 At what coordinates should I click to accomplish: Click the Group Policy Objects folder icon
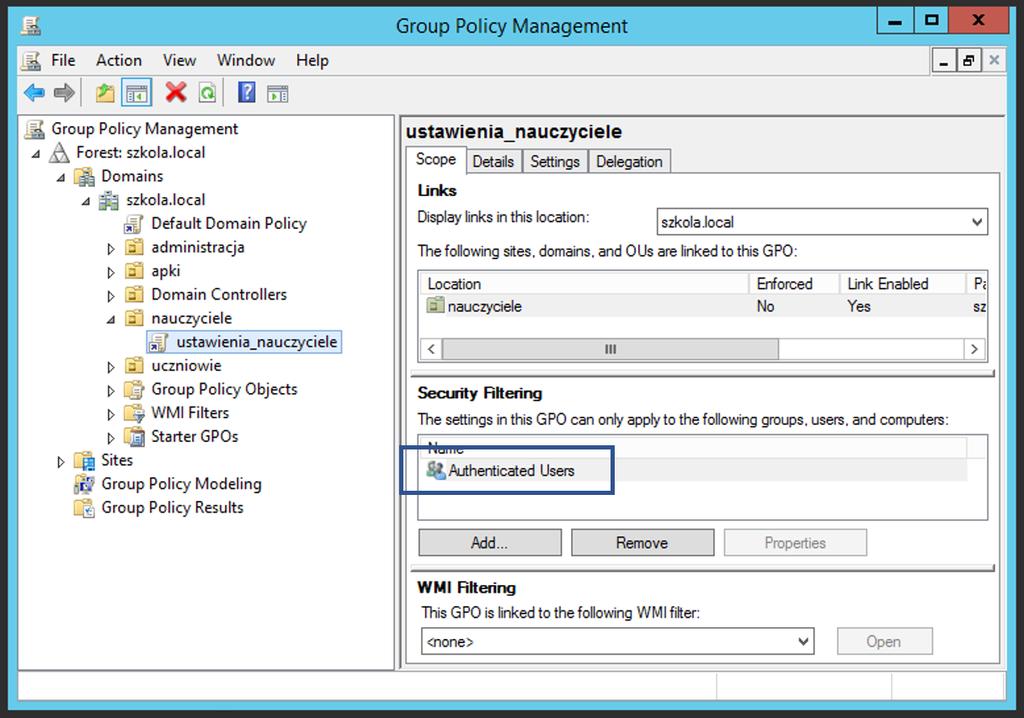(x=134, y=389)
